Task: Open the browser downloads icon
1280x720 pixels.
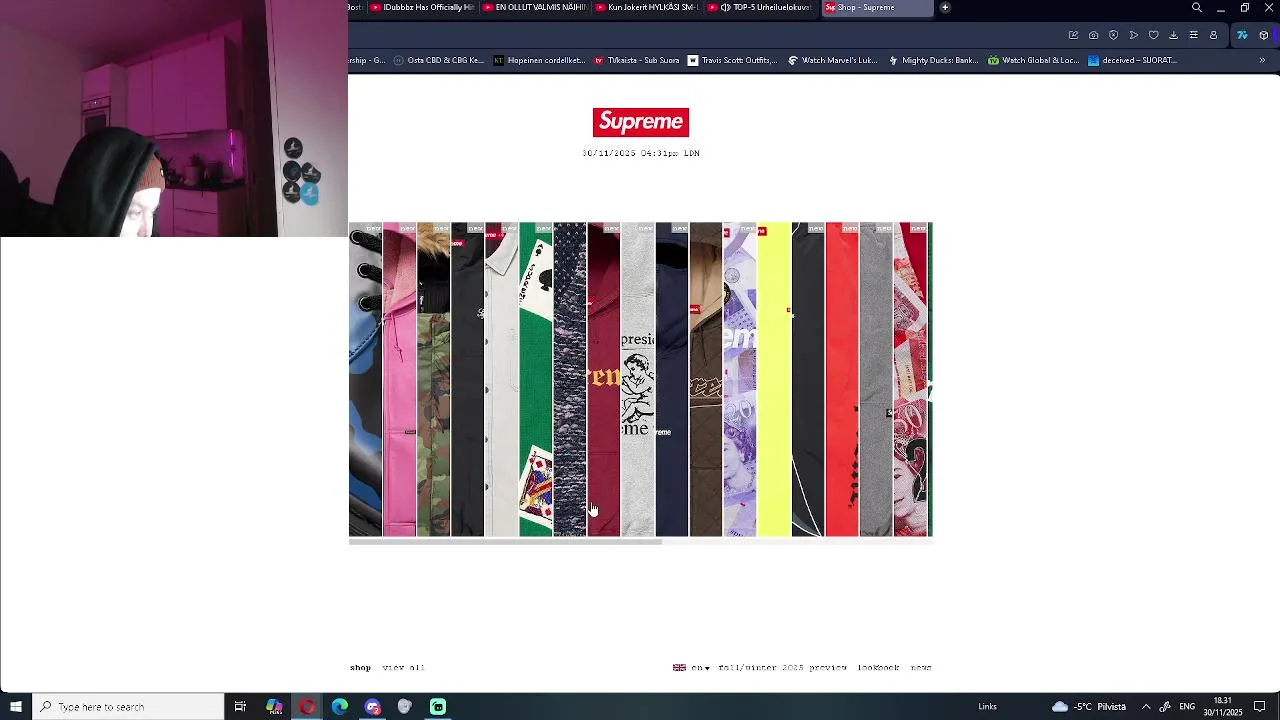Action: tap(1173, 35)
